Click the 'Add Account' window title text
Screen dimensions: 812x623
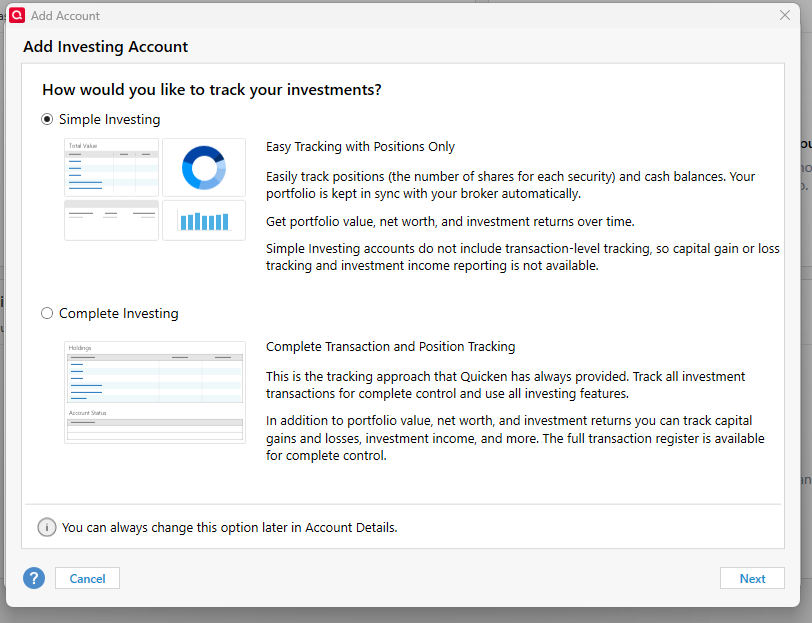(65, 16)
